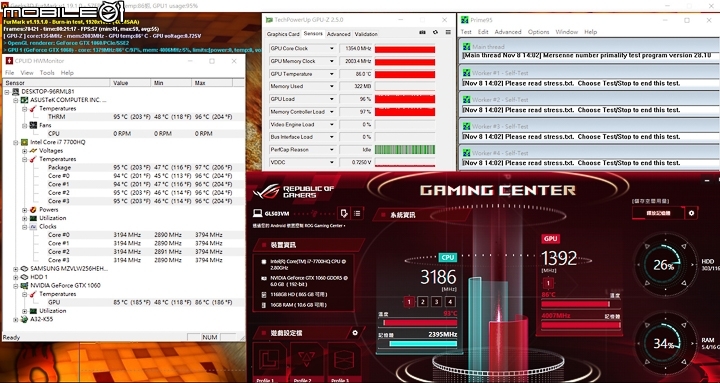Viewport: 720px width, 383px height.
Task: Select CPU core 4 box
Action: click(x=450, y=302)
